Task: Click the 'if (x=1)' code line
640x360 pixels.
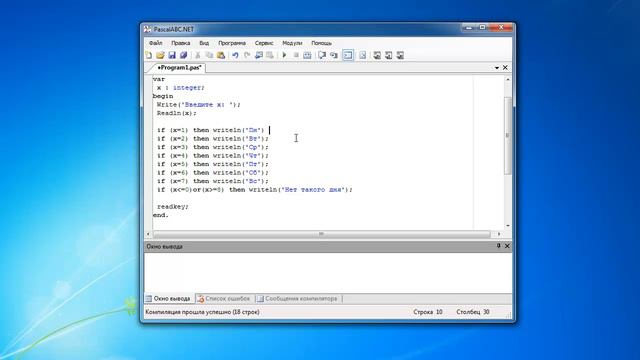Action: pyautogui.click(x=211, y=130)
